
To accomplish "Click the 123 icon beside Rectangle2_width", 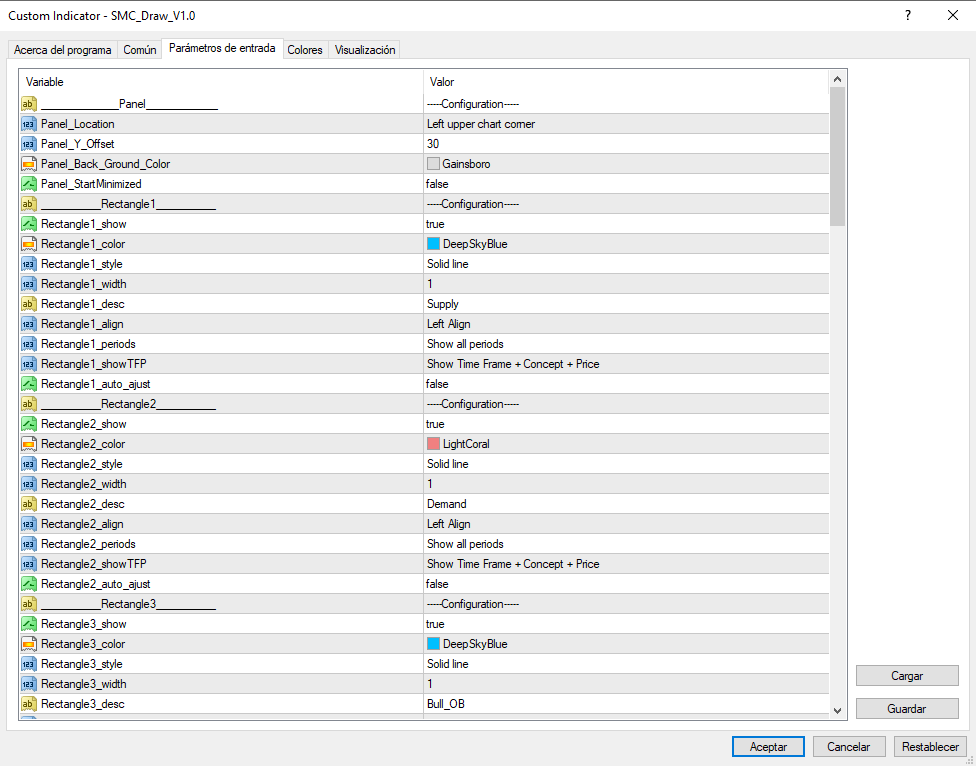I will 27,484.
